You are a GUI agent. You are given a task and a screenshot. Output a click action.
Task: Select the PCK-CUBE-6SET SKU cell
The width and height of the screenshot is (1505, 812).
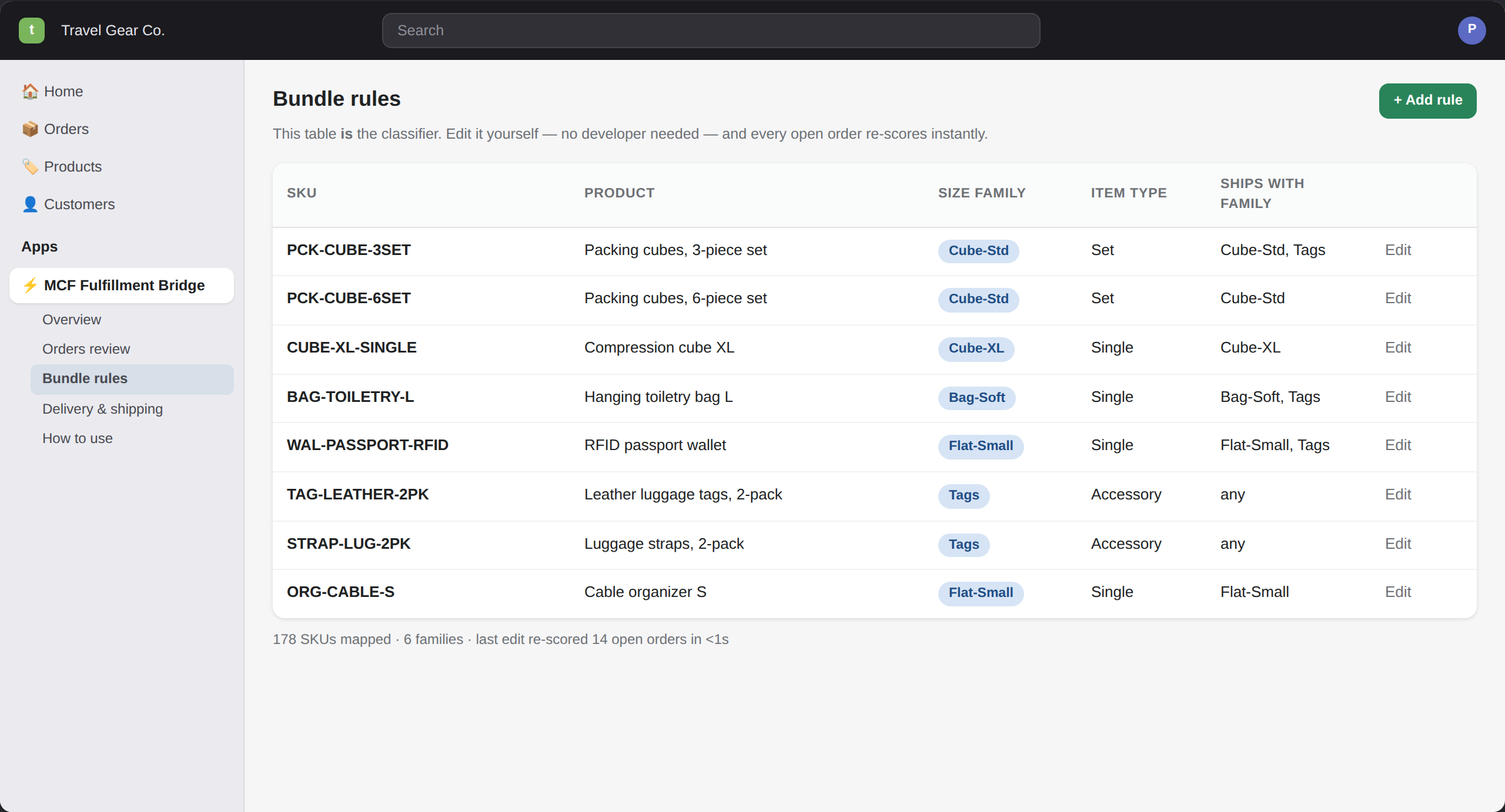pos(349,298)
